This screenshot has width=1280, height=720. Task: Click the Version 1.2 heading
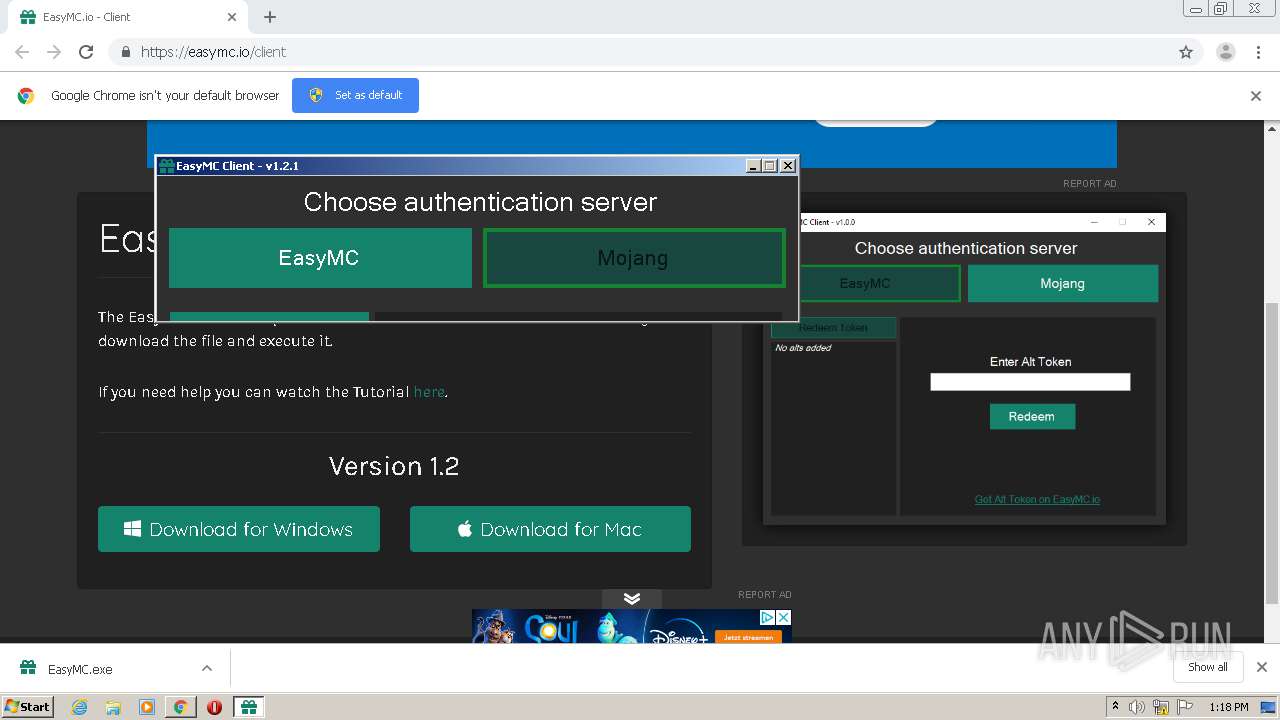(394, 466)
